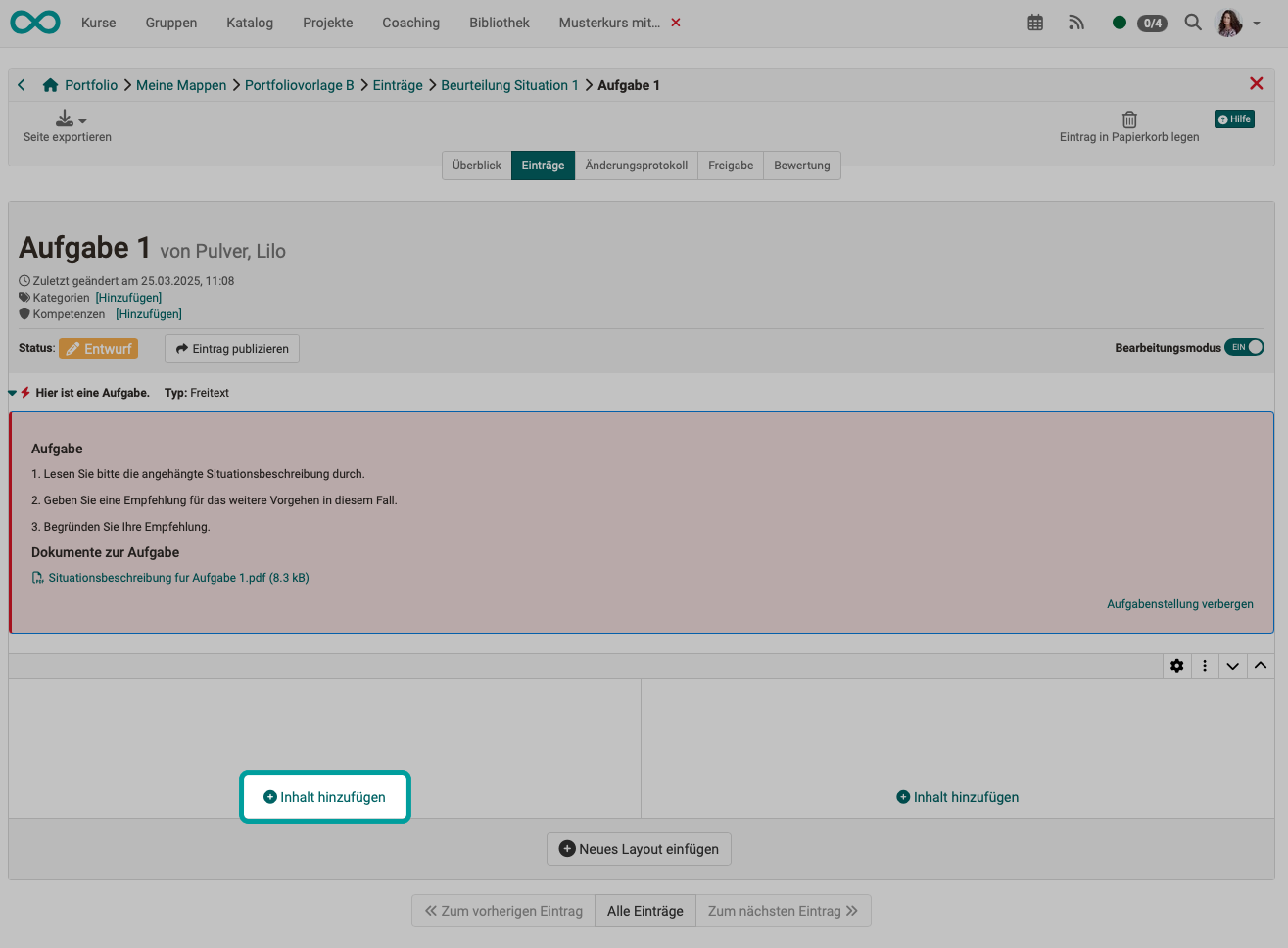
Task: Click the trash icon to discard the entry
Action: 1129,118
